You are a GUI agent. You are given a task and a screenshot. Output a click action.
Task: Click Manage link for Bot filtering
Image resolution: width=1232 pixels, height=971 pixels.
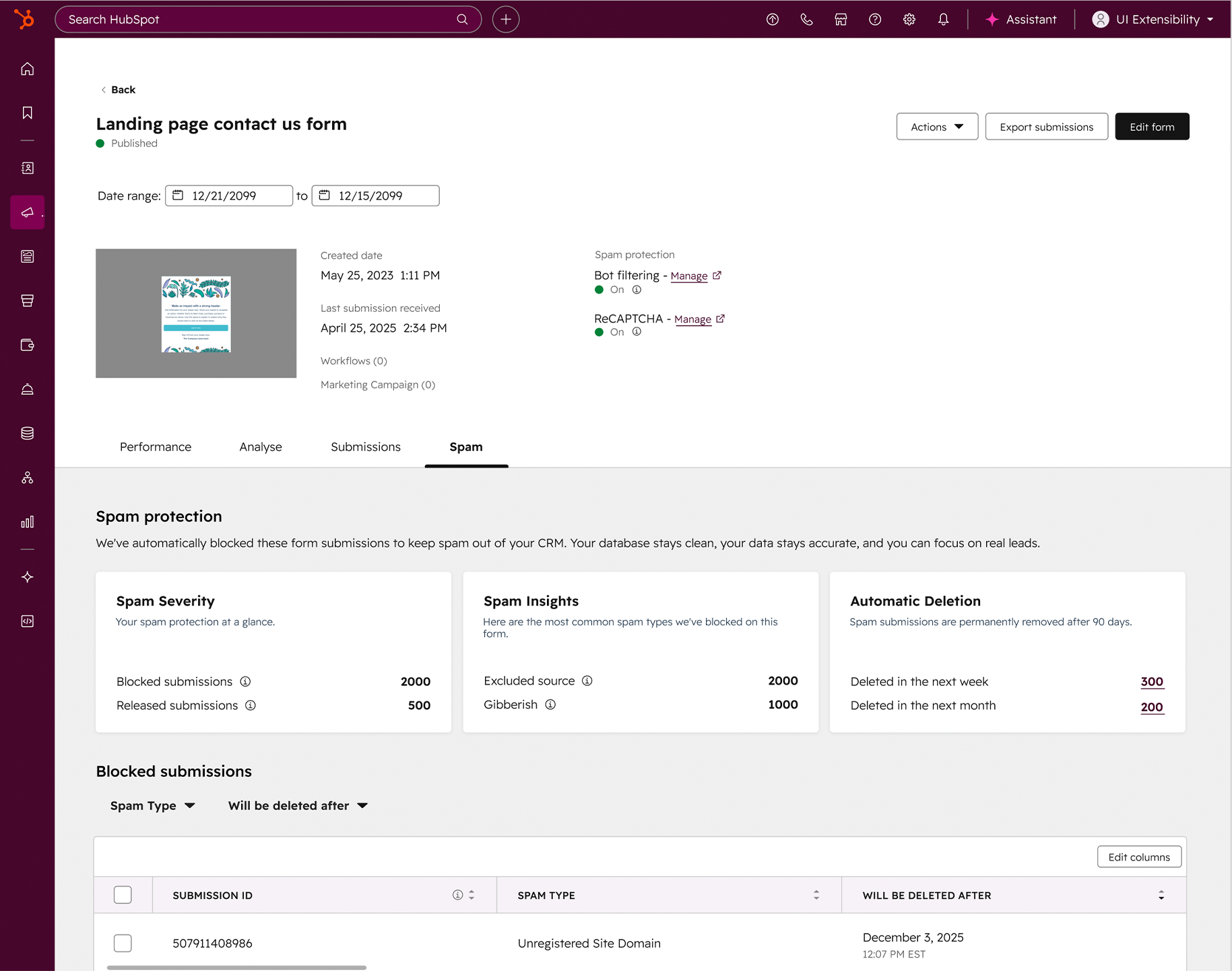(689, 276)
